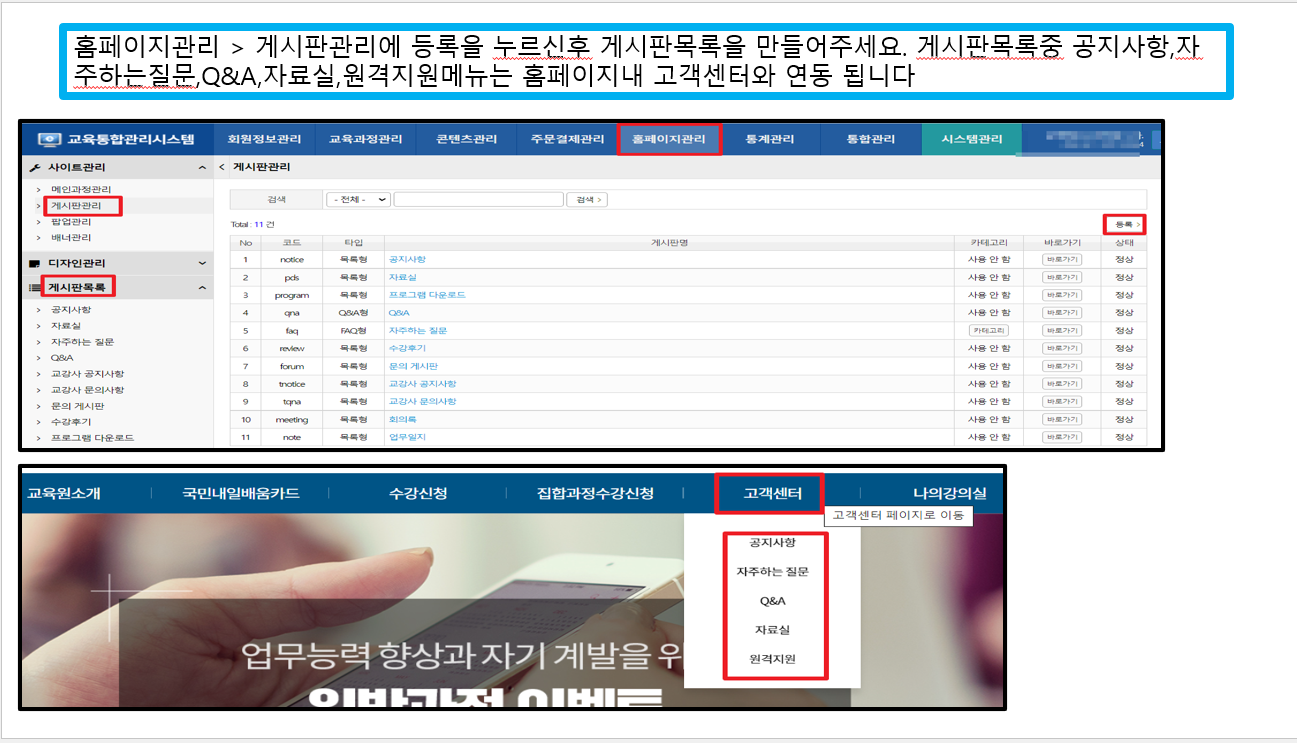Expand the 디자인관리 sidebar section

click(203, 263)
